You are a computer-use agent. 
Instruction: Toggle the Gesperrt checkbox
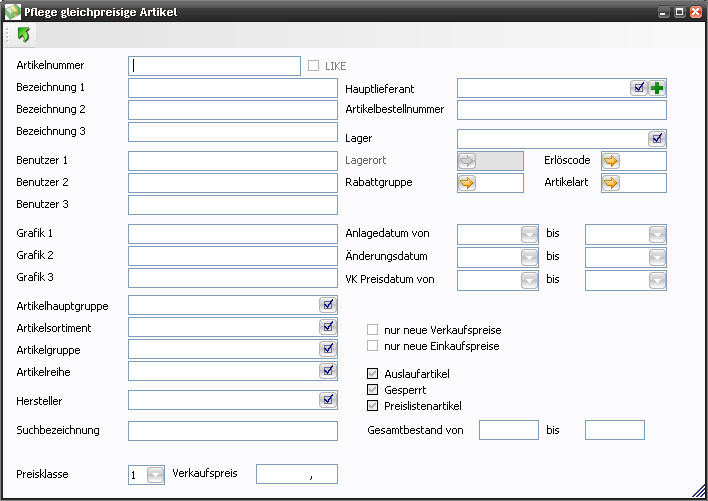pos(373,389)
